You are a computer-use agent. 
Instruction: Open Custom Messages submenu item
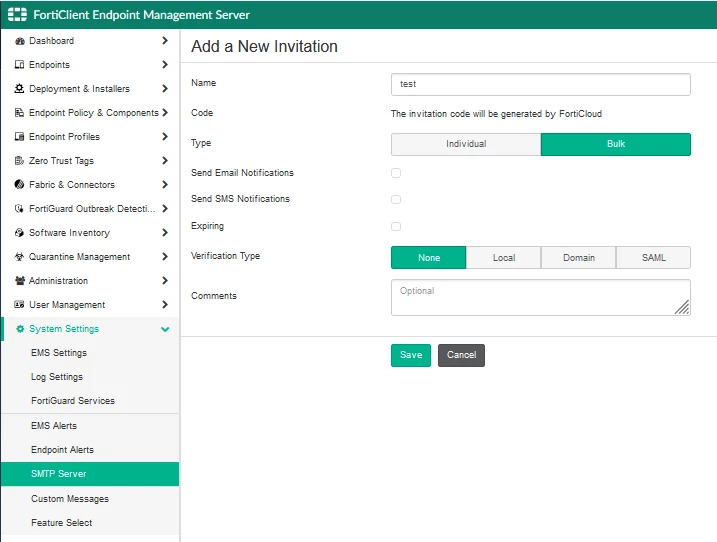click(90, 499)
